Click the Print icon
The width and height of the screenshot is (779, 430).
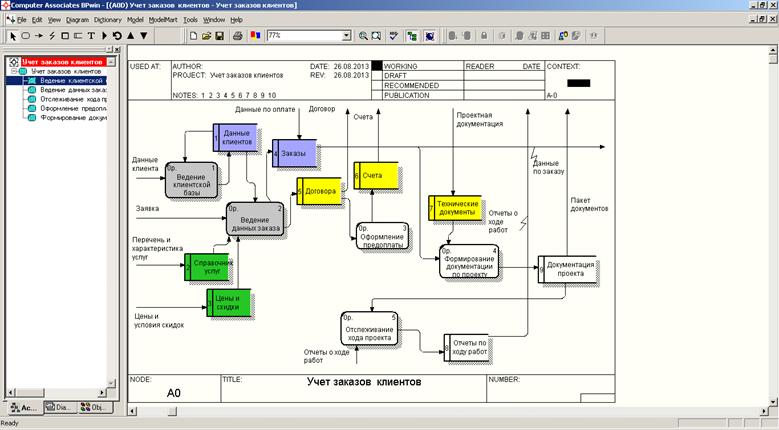coord(237,36)
